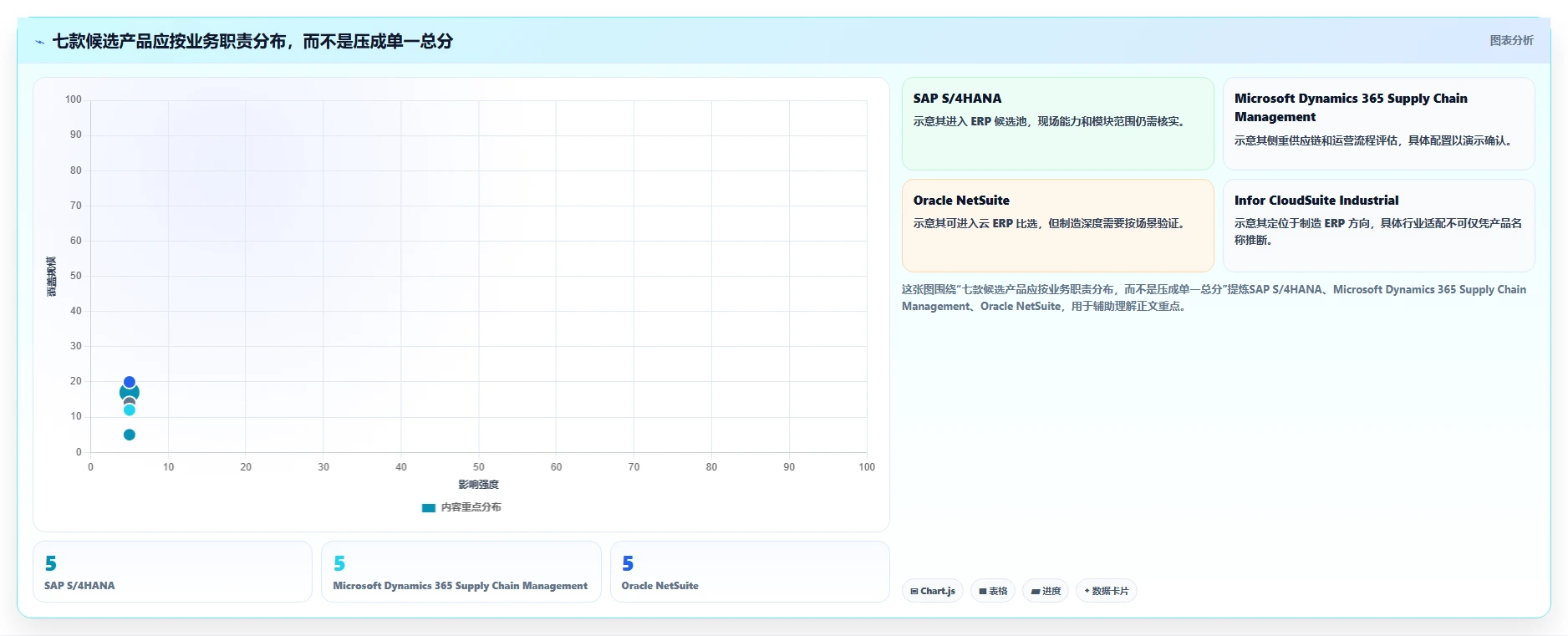Select the orange Oracle NetSuite description card
This screenshot has height=636, width=1568.
(x=1057, y=226)
